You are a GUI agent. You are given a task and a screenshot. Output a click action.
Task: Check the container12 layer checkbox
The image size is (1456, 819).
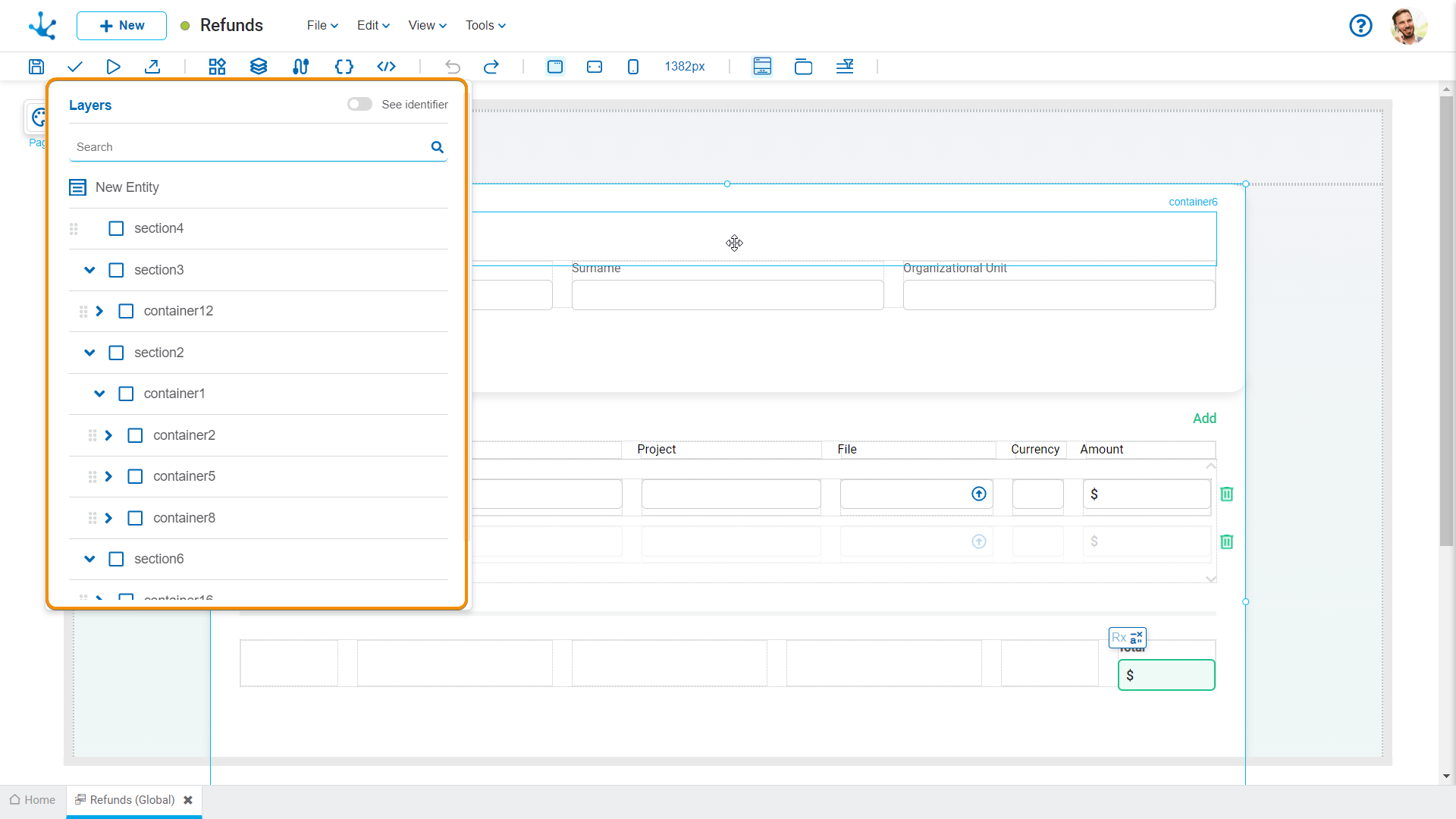[126, 312]
